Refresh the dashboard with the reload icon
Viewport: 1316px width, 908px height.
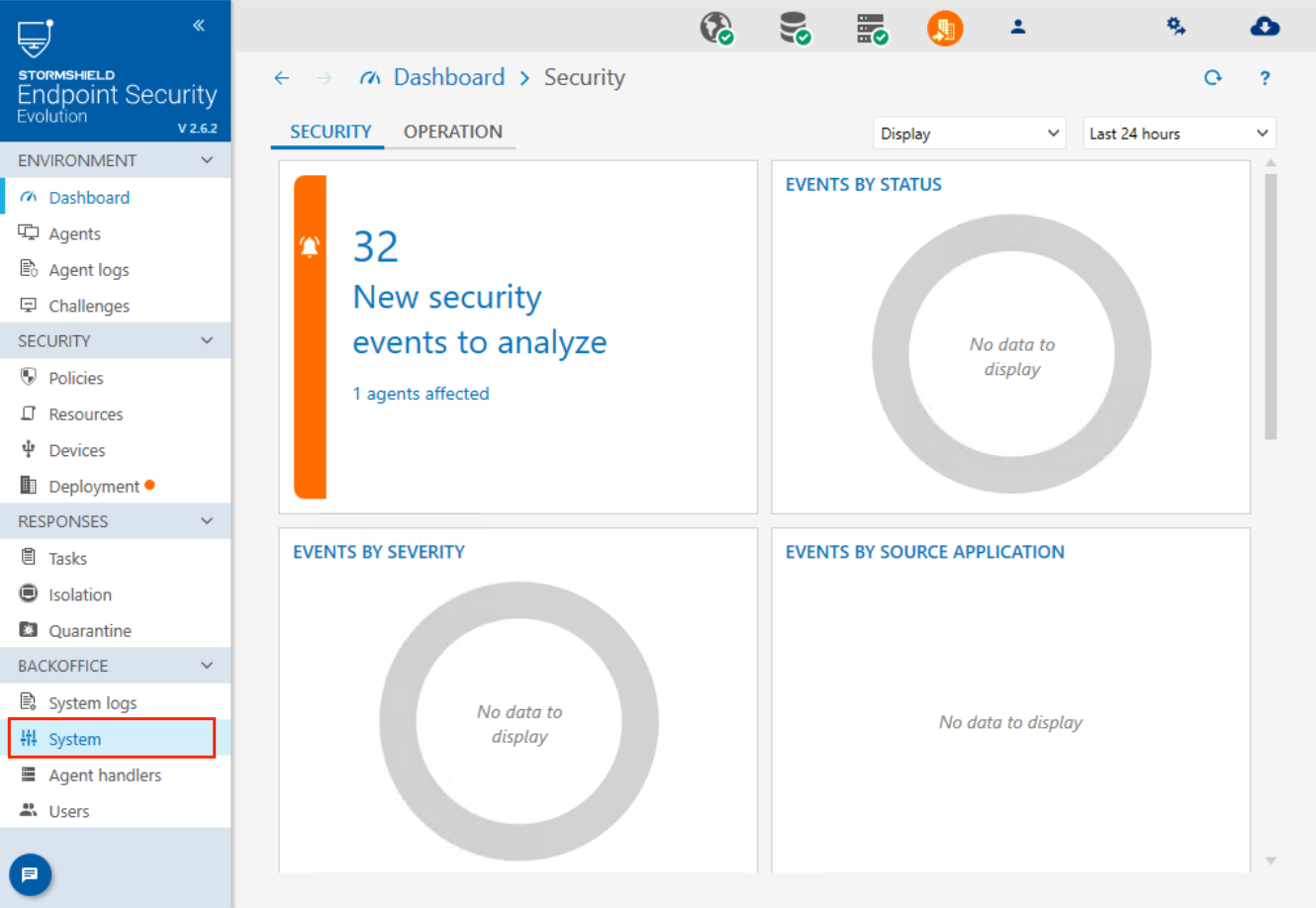1213,78
